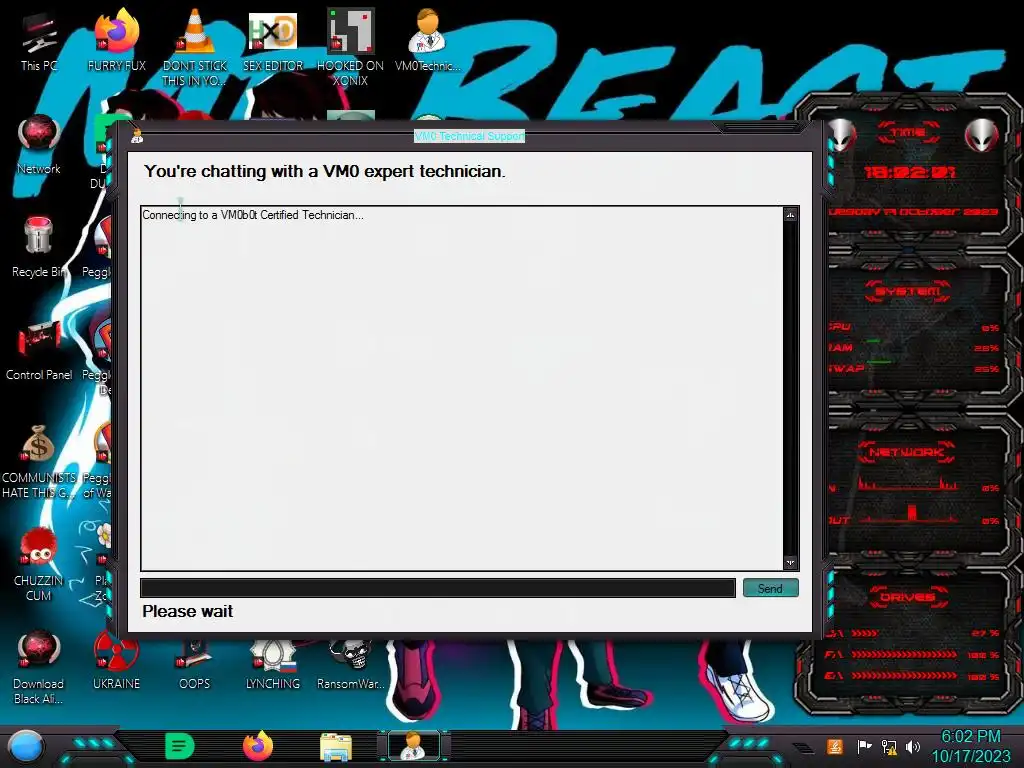1024x768 pixels.
Task: Open the HxD hex editor shortcut
Action: pos(273,42)
